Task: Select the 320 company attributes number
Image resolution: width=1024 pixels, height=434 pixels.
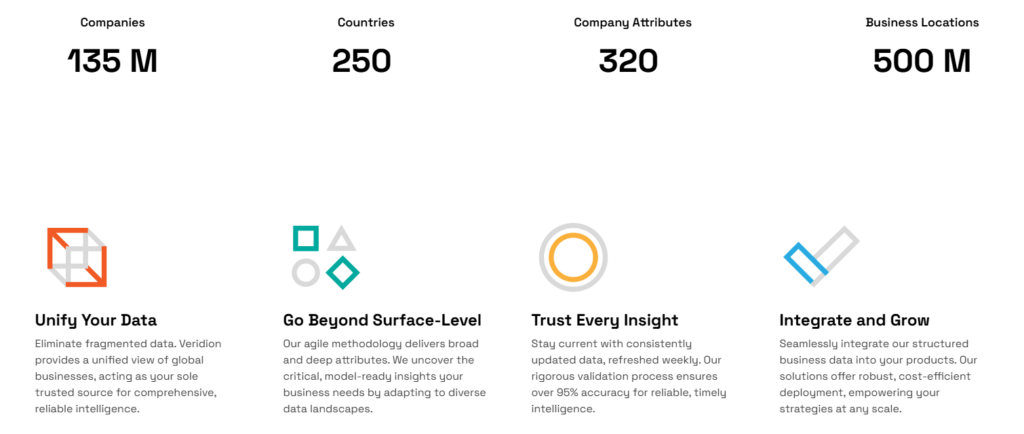Action: click(628, 61)
